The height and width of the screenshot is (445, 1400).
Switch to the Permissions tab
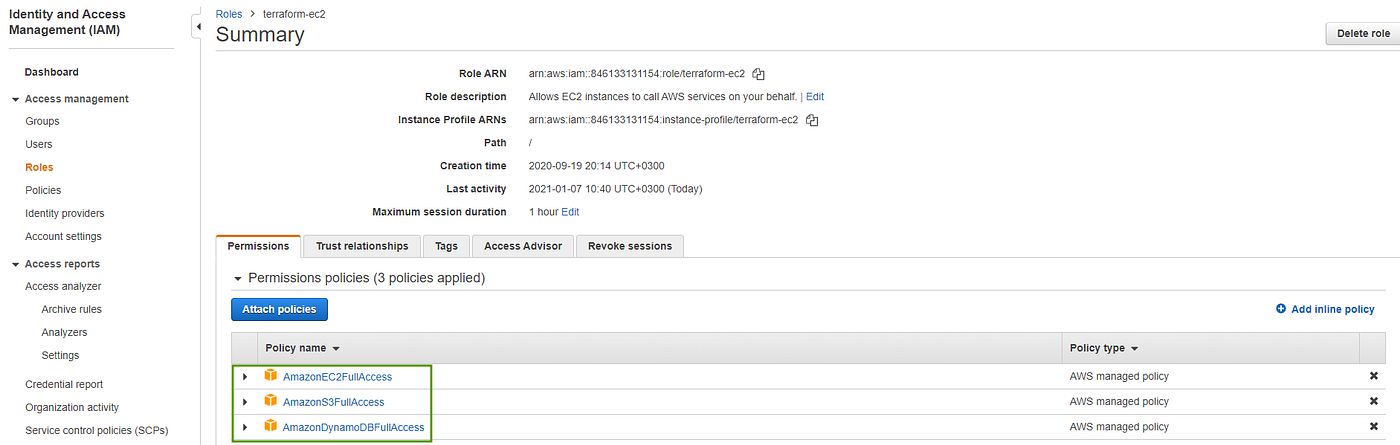click(x=258, y=246)
